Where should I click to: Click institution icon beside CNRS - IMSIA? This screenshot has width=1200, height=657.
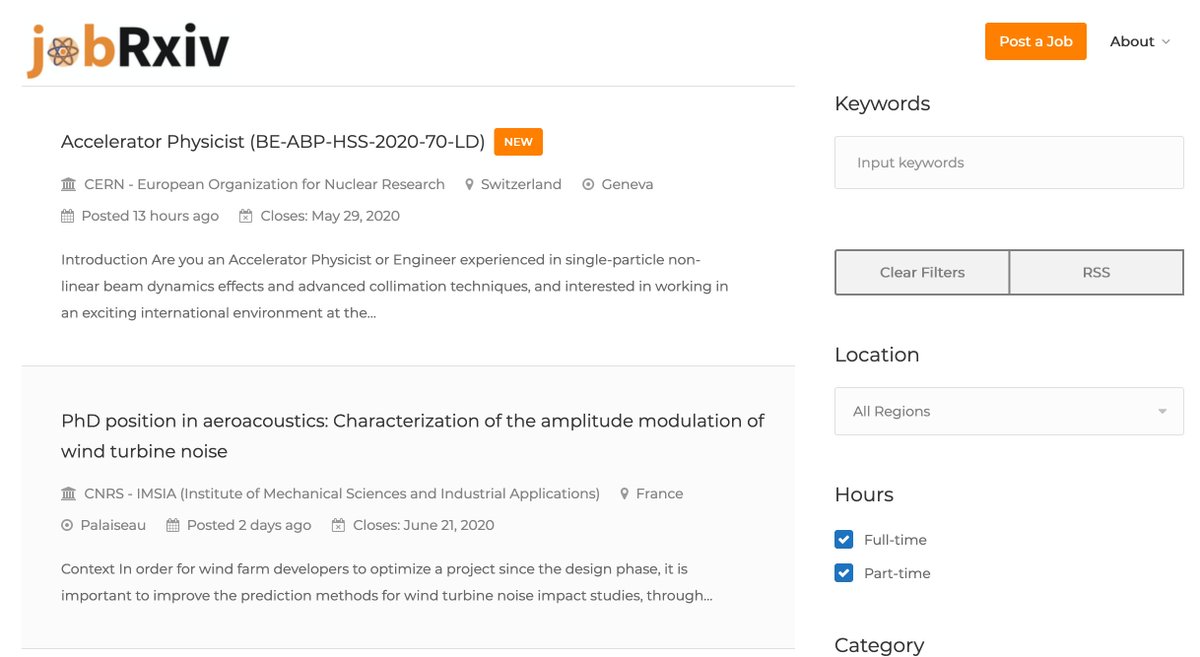[x=68, y=494]
